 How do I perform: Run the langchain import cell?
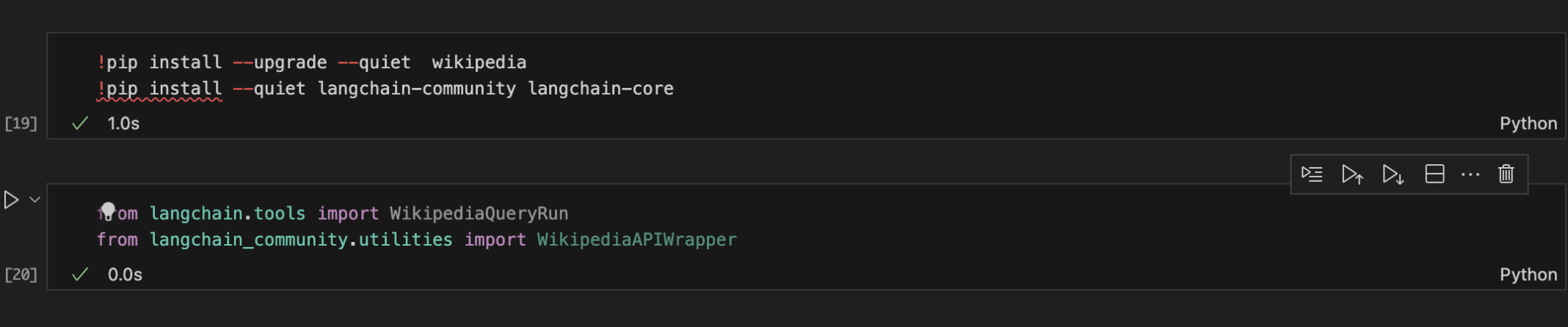point(11,199)
